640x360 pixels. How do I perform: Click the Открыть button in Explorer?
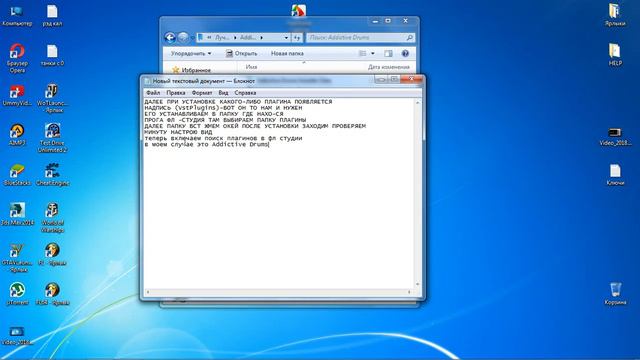coord(242,53)
